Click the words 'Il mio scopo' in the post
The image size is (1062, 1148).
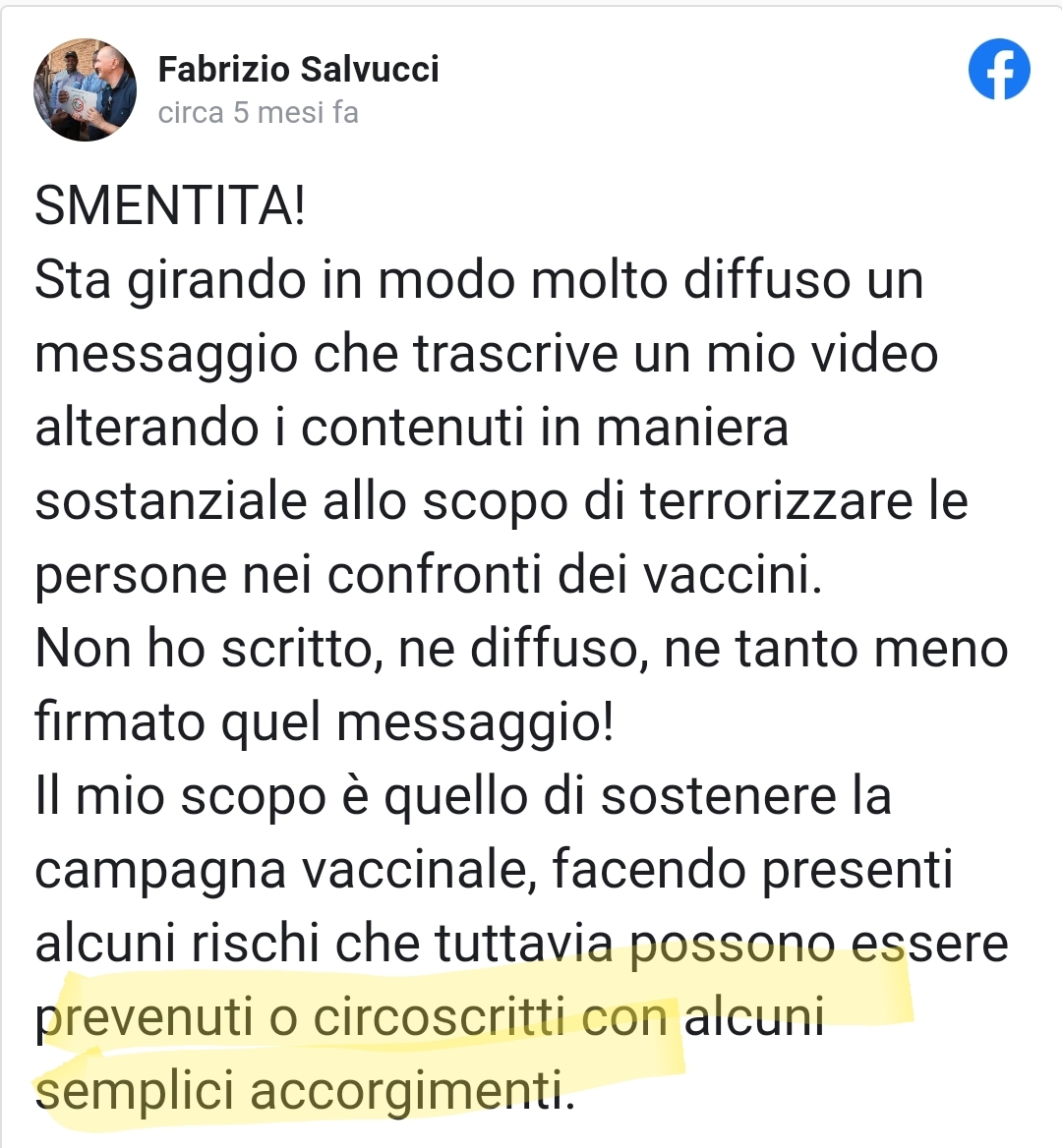180,797
